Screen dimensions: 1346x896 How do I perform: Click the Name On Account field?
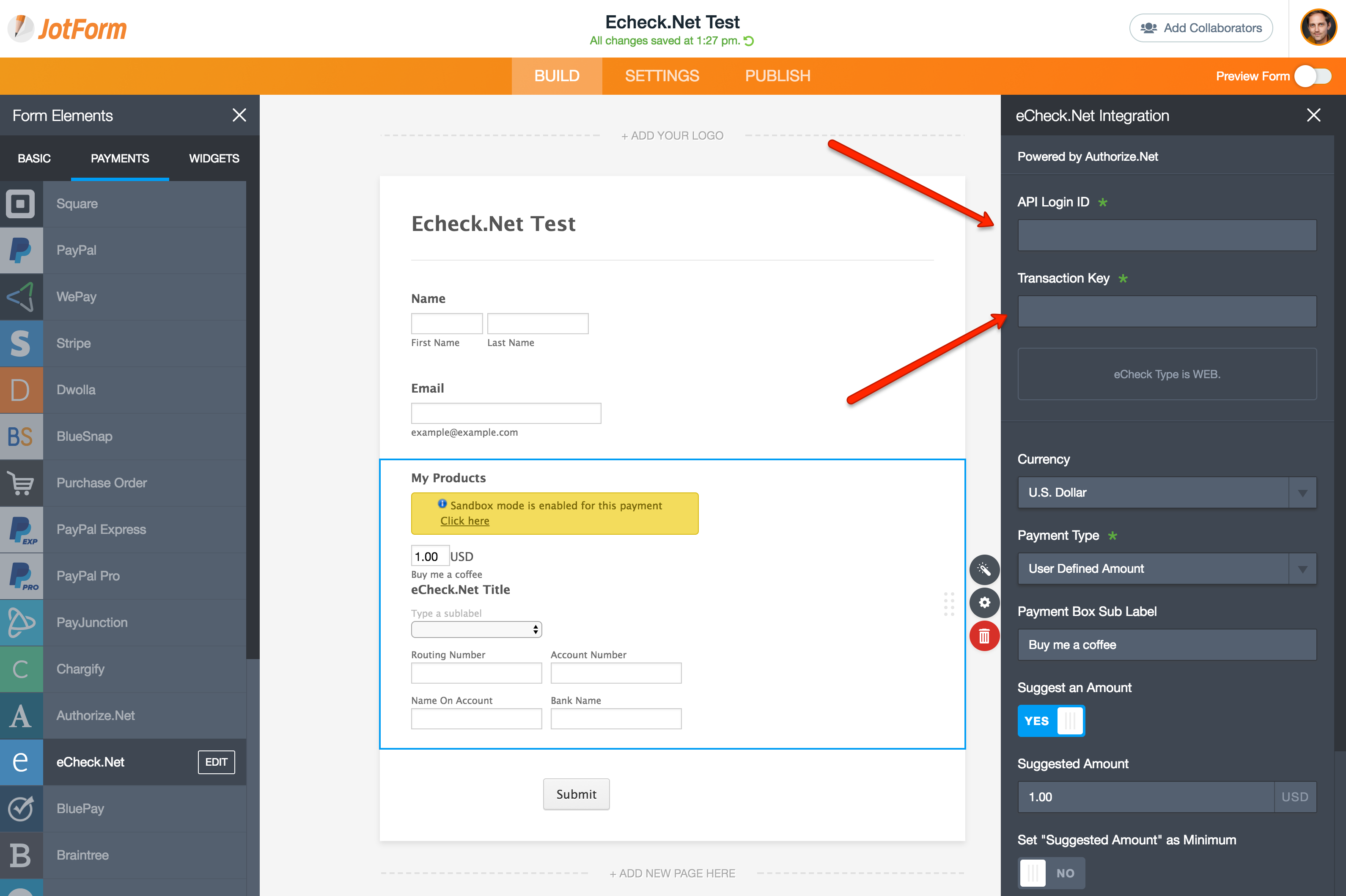(x=476, y=719)
